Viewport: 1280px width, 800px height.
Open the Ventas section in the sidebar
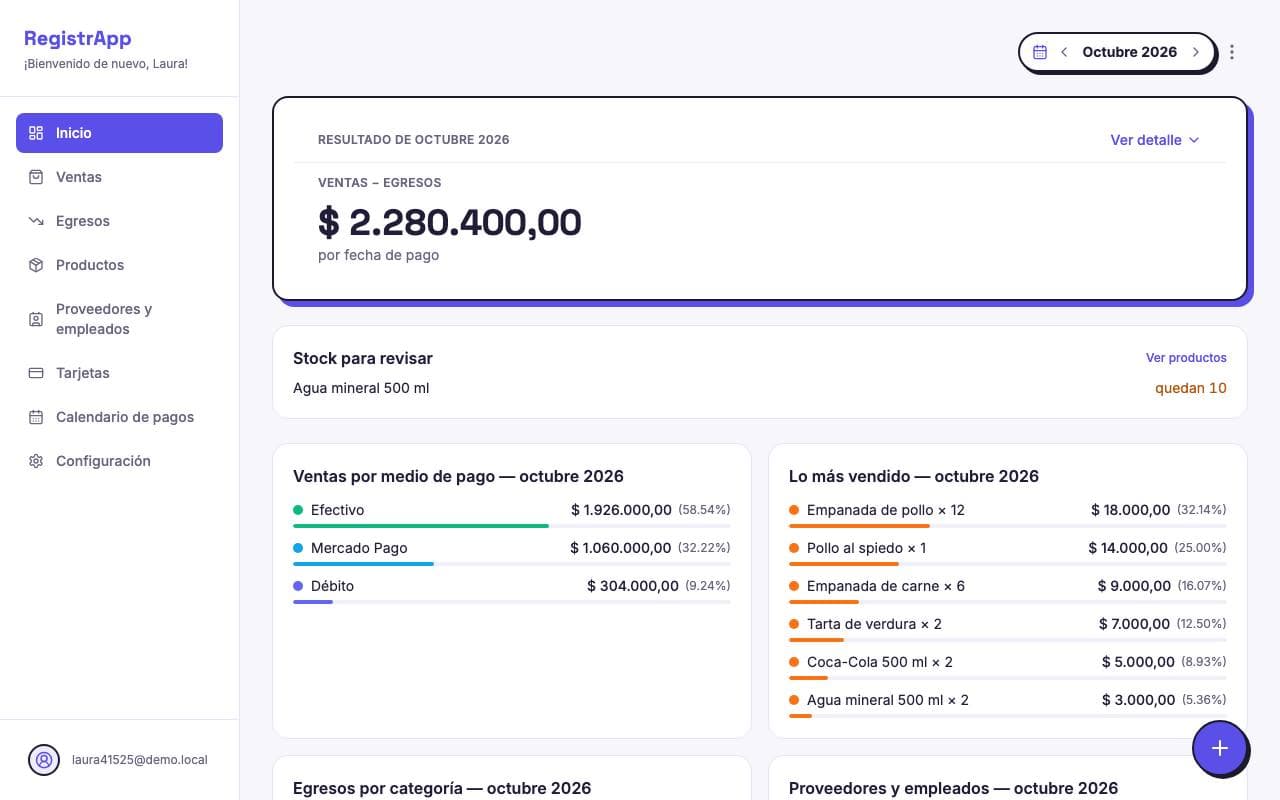[119, 177]
